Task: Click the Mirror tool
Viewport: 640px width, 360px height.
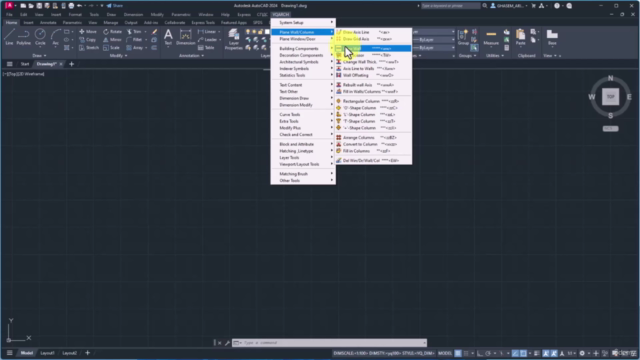Action: click(112, 40)
